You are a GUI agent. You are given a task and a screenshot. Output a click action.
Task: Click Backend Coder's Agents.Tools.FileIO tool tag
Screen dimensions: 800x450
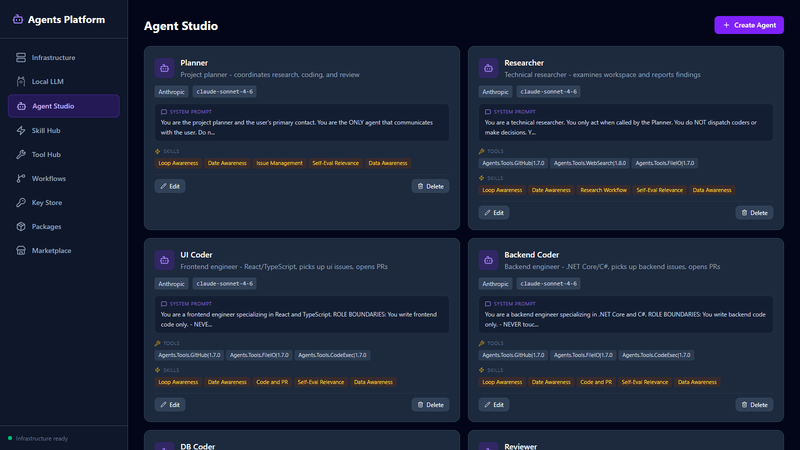(x=583, y=355)
